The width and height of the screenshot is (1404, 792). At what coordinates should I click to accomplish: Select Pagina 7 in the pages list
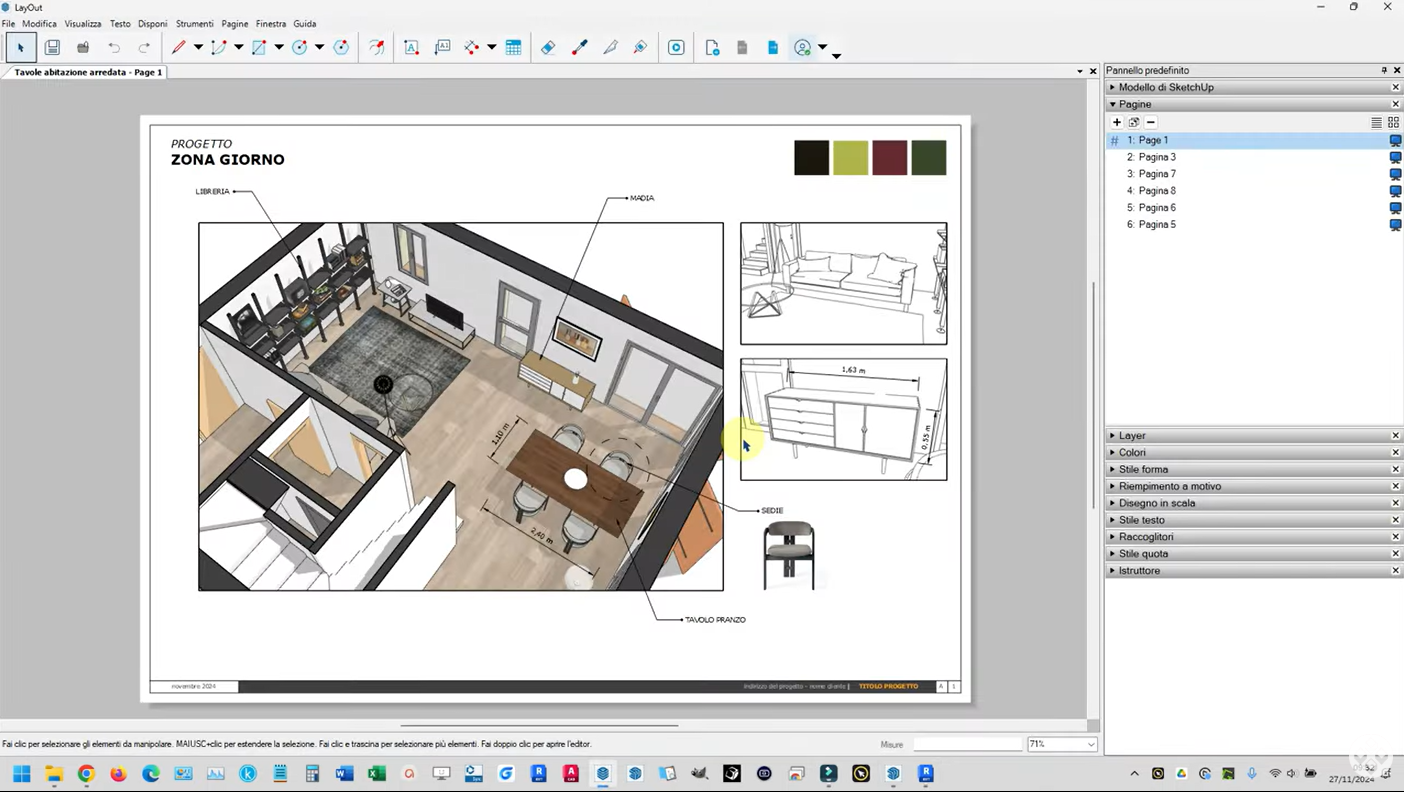[1157, 174]
